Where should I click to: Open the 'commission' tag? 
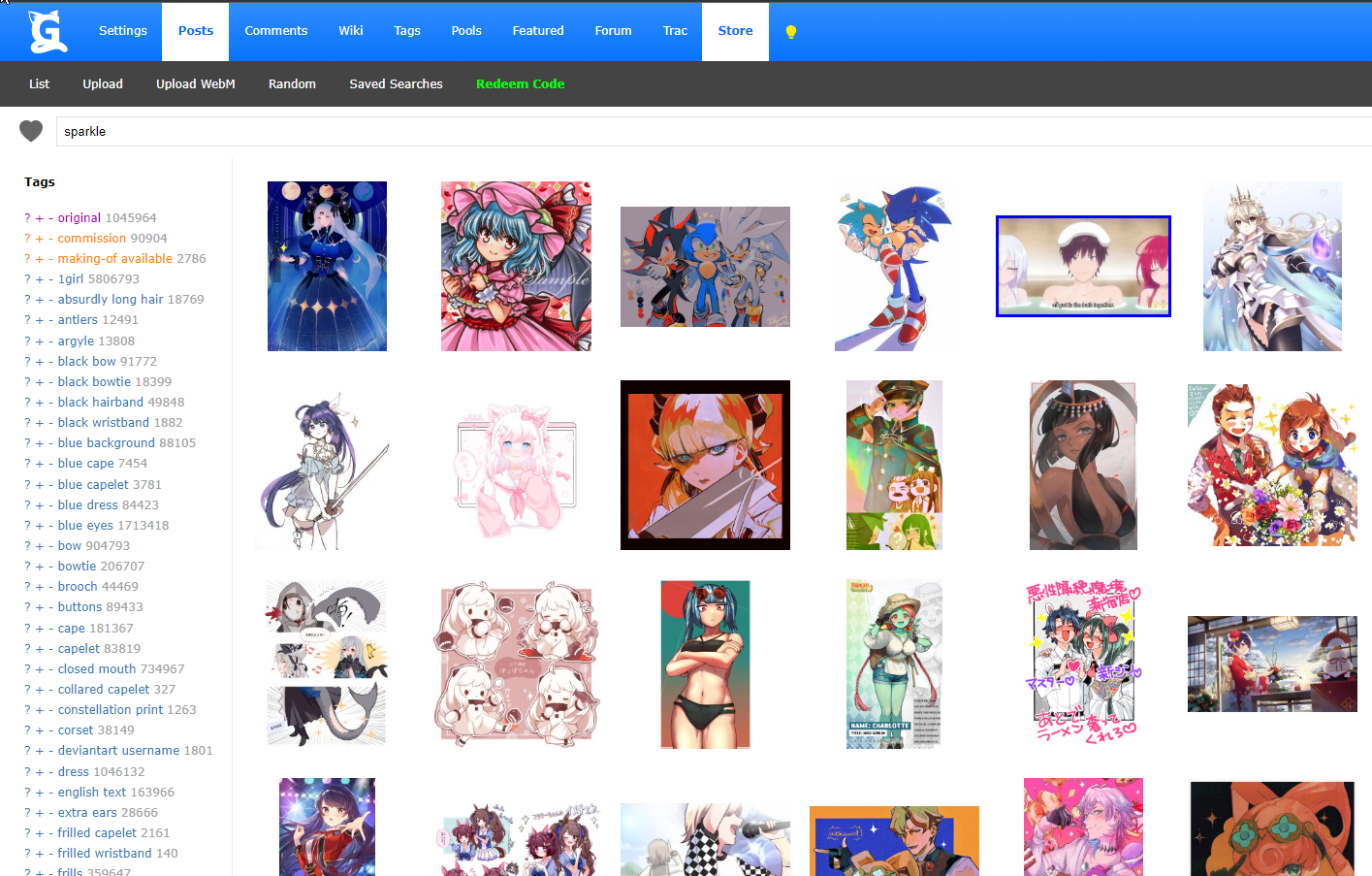[x=92, y=239]
